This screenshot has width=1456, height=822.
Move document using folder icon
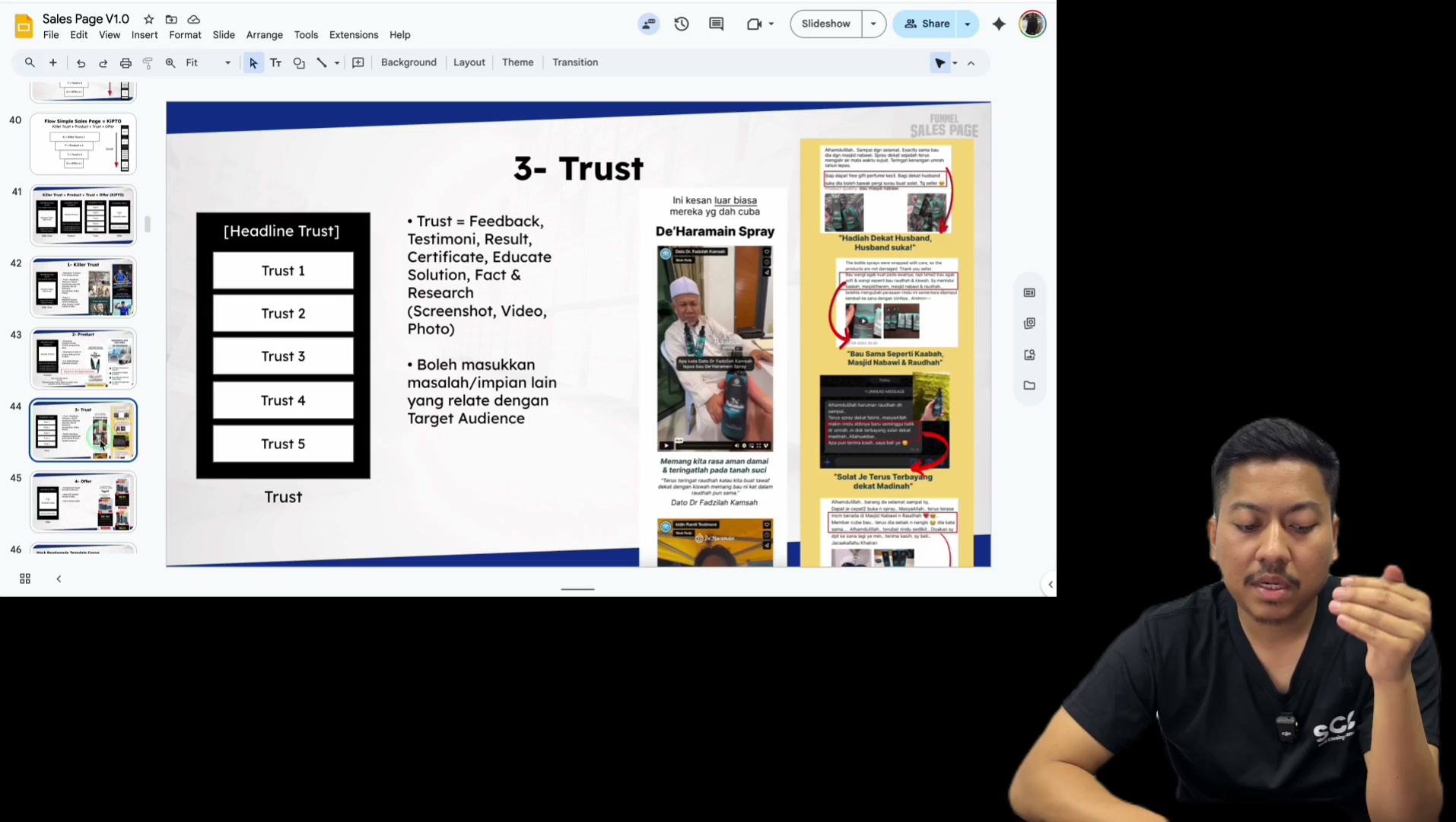click(x=171, y=19)
